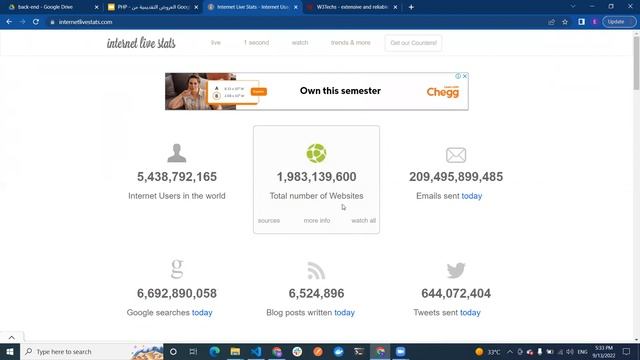Image resolution: width=640 pixels, height=360 pixels.
Task: Click the 6,692,890,058 searches counter
Action: click(x=177, y=293)
